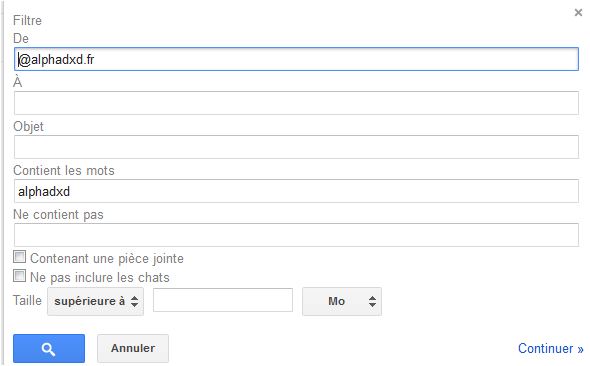Image resolution: width=590 pixels, height=366 pixels.
Task: Click the size value box beside Taille
Action: coord(223,300)
